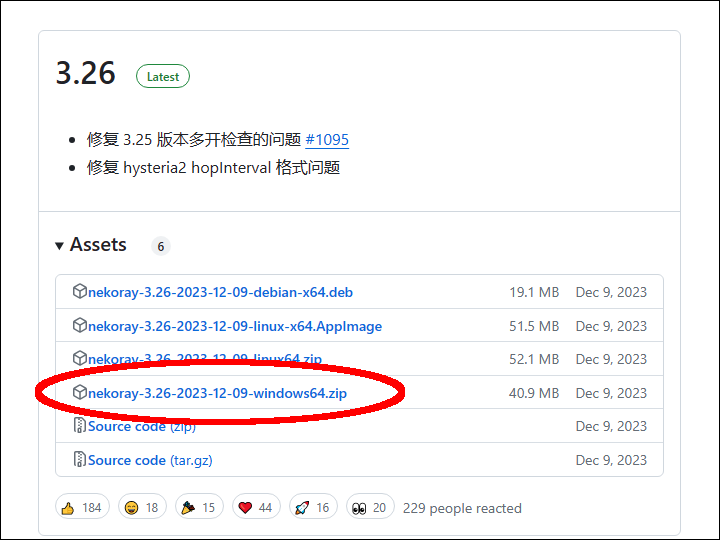Image resolution: width=720 pixels, height=540 pixels.
Task: Click the Assets count badge 6
Action: 161,247
